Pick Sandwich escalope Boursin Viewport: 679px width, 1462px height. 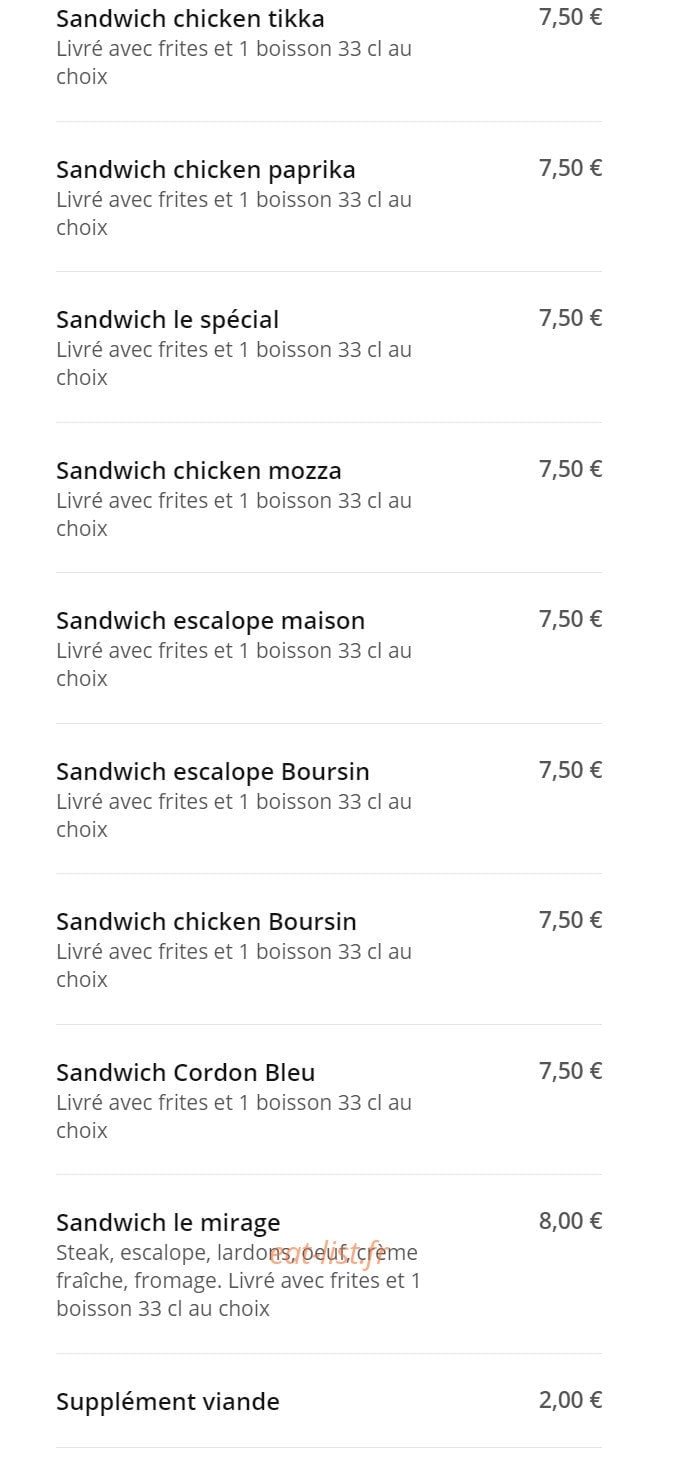click(329, 799)
